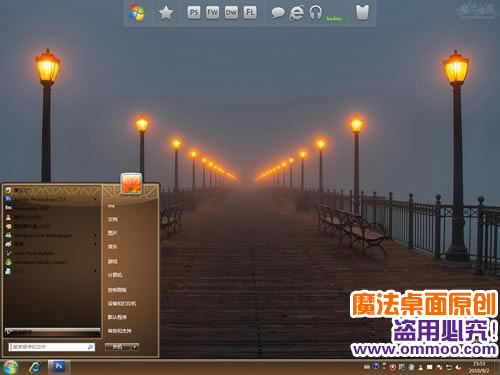Switch to Photoshop on the taskbar

59,367
